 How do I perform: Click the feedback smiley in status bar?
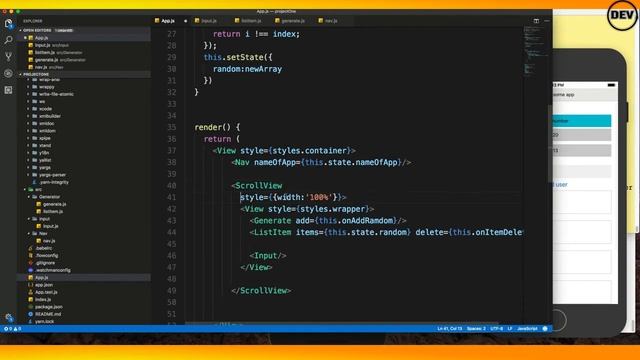[545, 329]
